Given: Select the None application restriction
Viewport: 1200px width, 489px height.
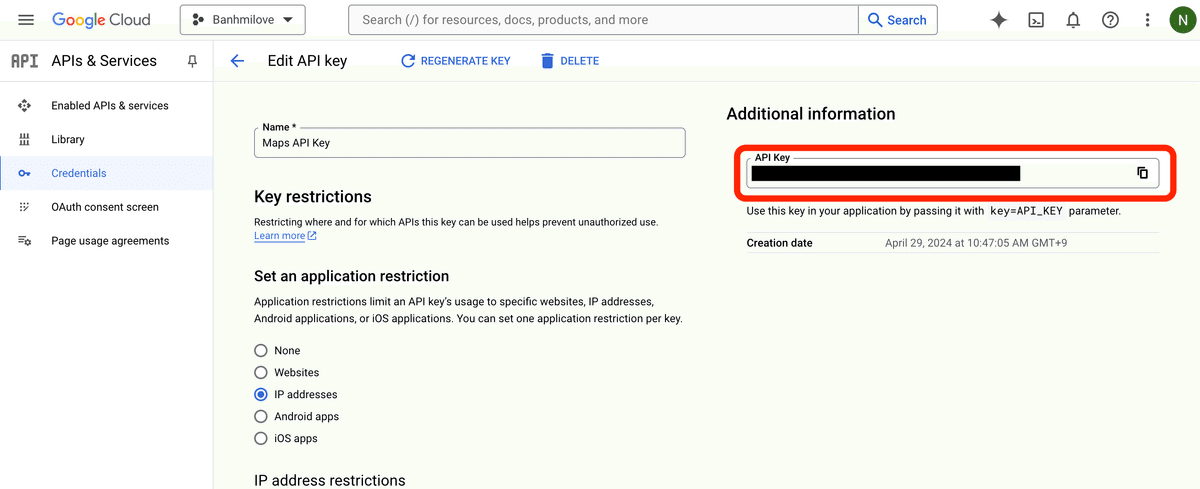Looking at the screenshot, I should (261, 351).
